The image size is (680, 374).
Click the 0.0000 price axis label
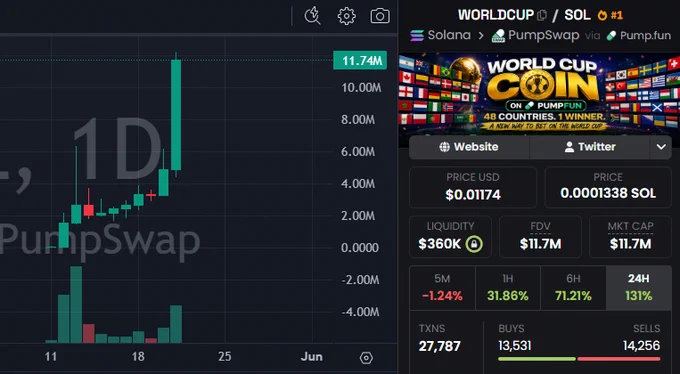(360, 248)
